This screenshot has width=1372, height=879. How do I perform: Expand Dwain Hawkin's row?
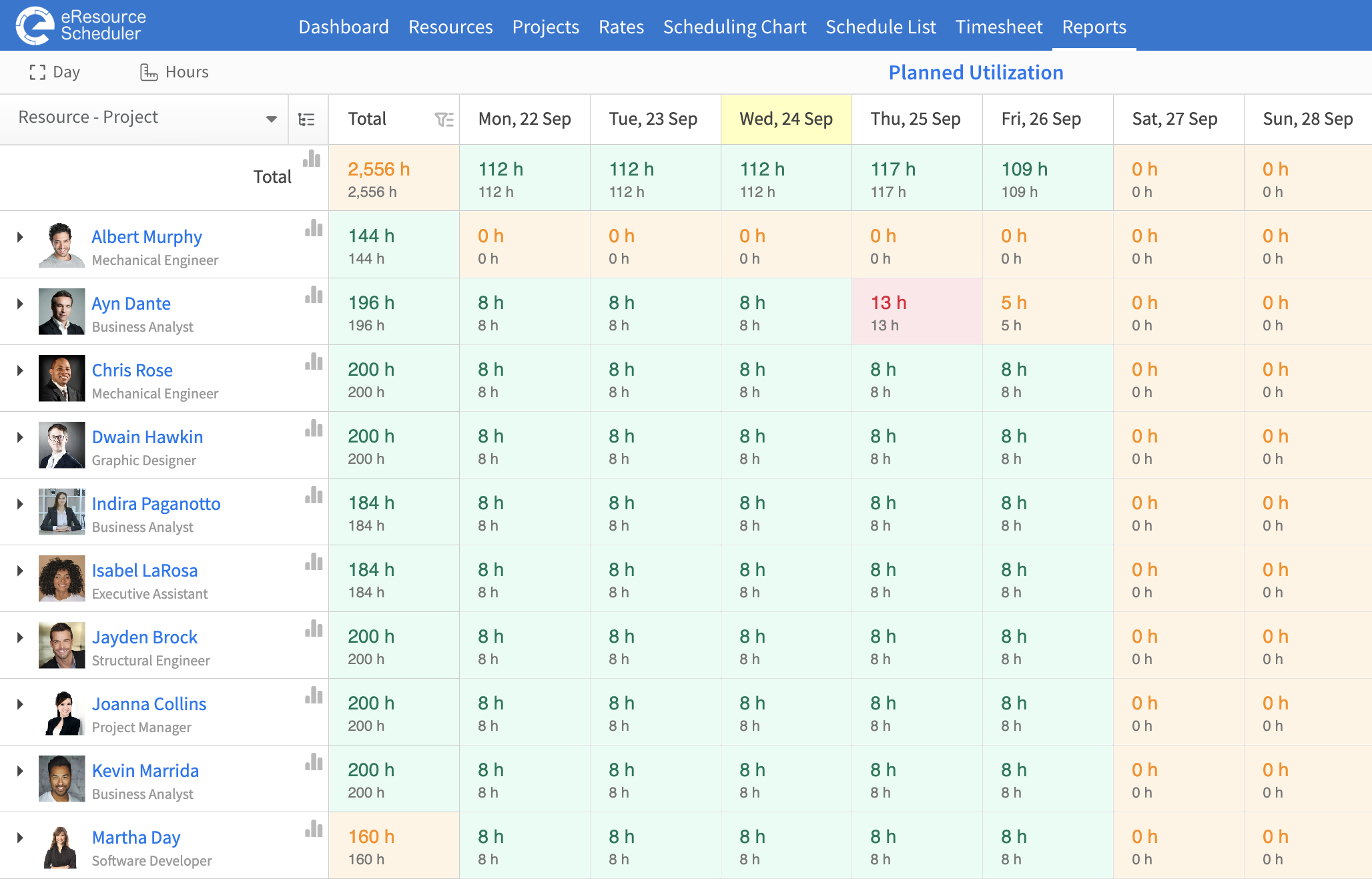[20, 437]
